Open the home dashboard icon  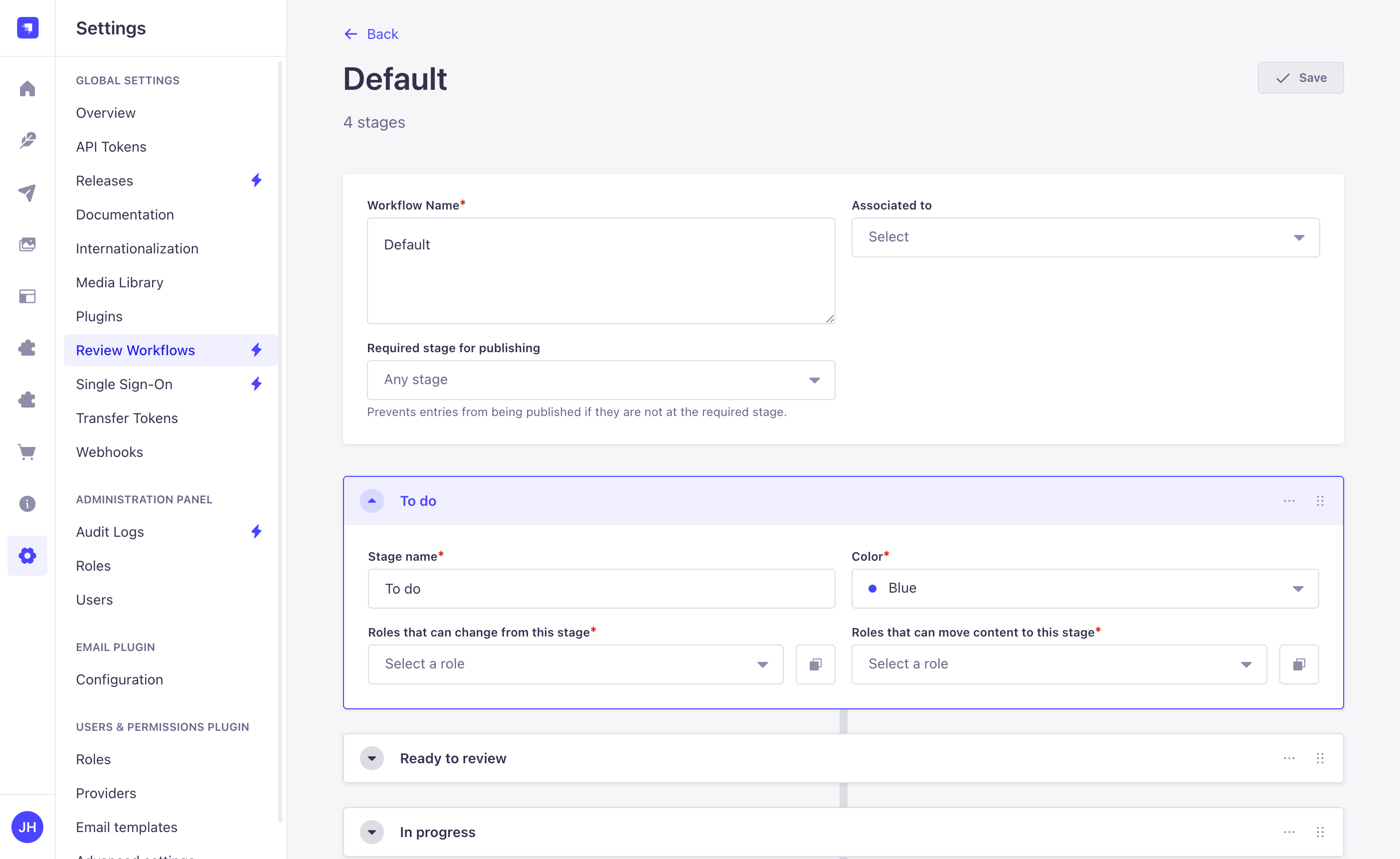coord(27,89)
